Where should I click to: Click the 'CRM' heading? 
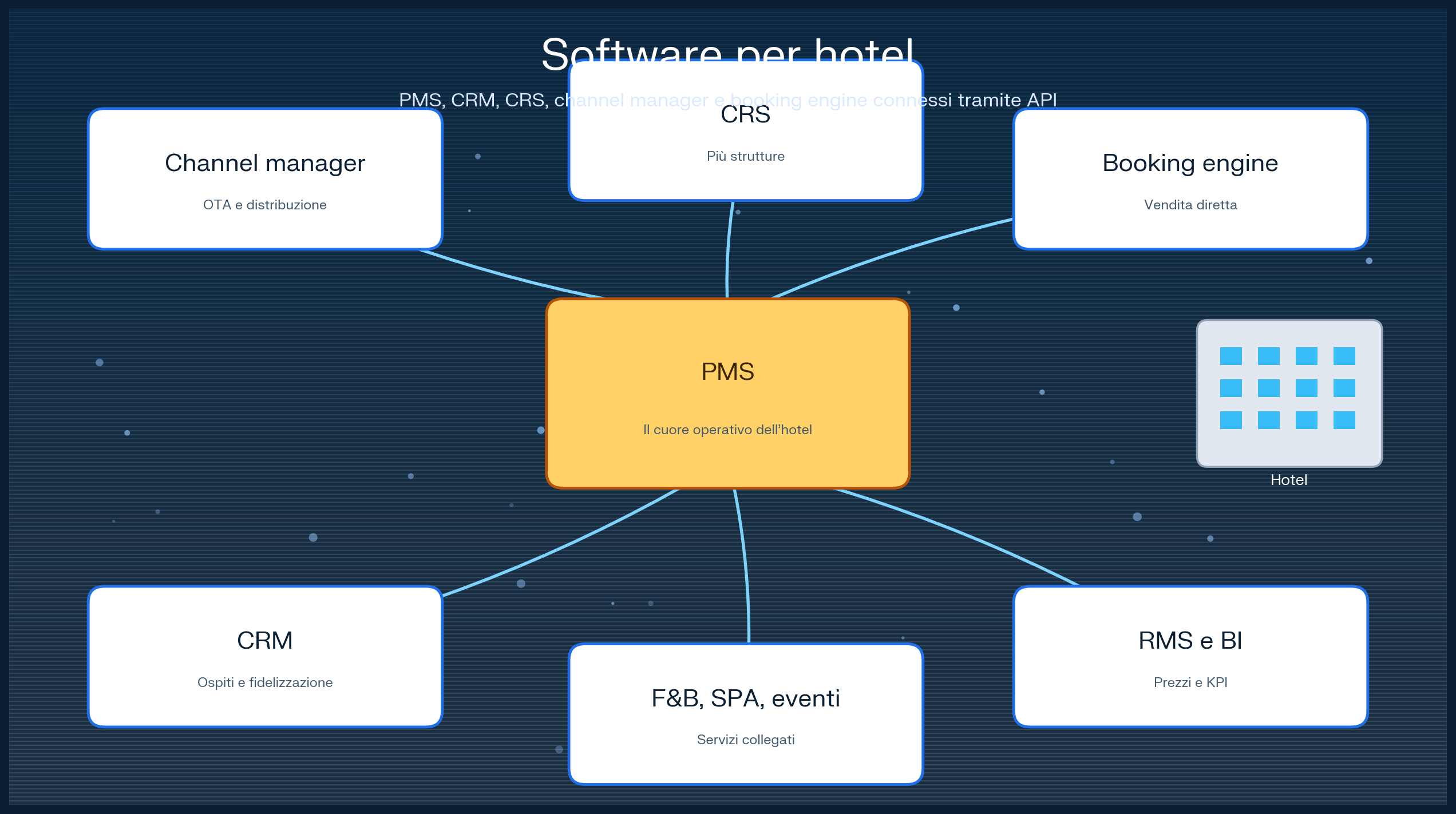click(x=265, y=641)
